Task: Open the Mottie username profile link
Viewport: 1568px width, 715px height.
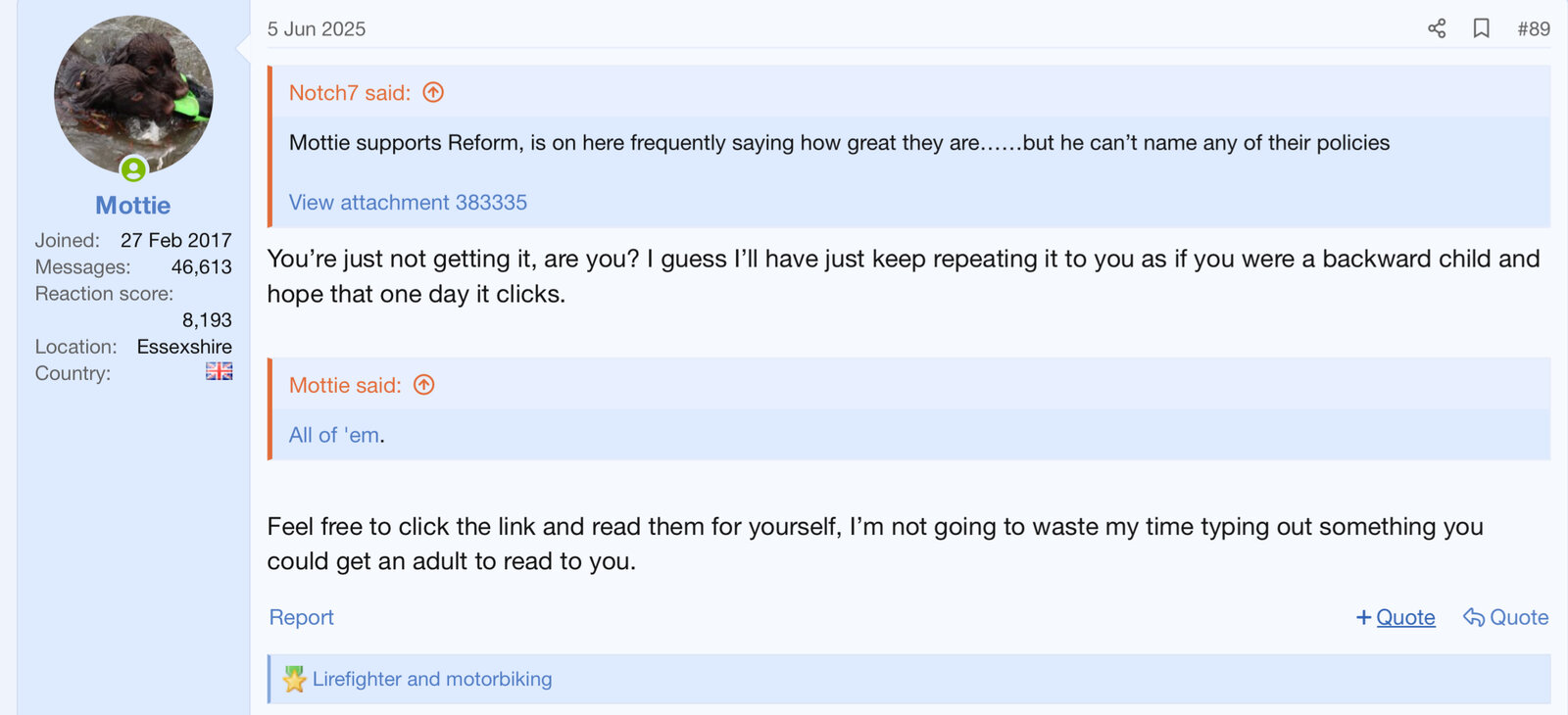Action: 133,206
